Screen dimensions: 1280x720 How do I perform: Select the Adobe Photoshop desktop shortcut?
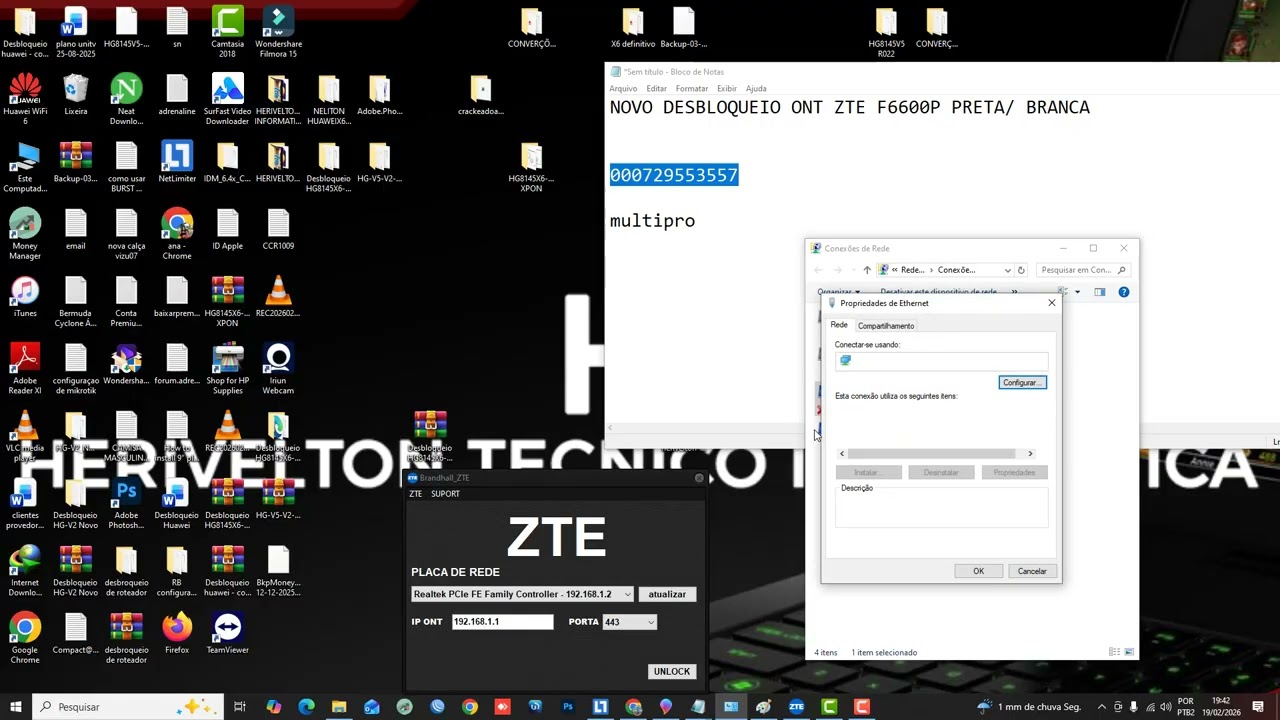pos(126,502)
